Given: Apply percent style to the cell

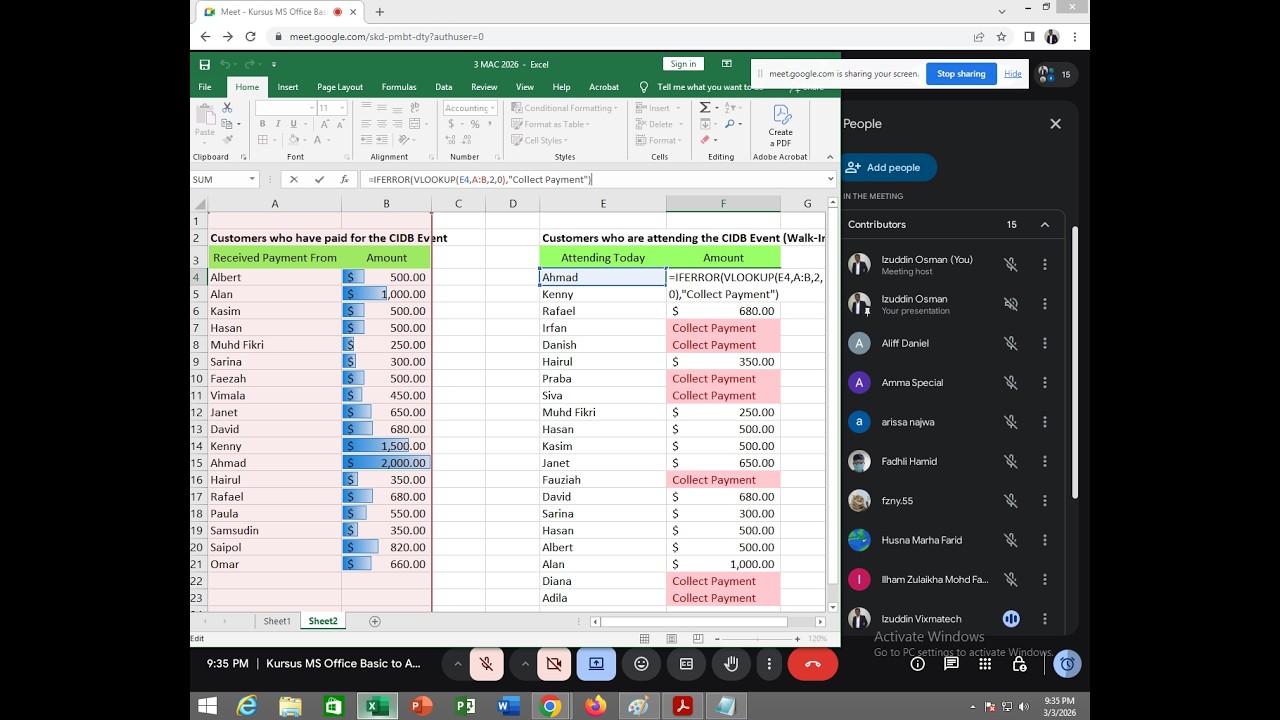Looking at the screenshot, I should click(x=474, y=124).
